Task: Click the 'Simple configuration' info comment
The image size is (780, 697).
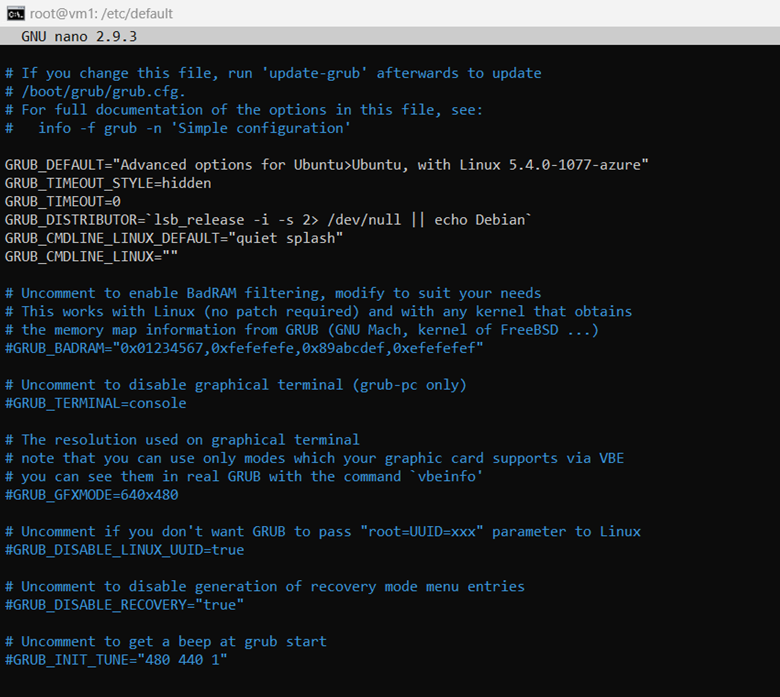Action: (x=260, y=128)
